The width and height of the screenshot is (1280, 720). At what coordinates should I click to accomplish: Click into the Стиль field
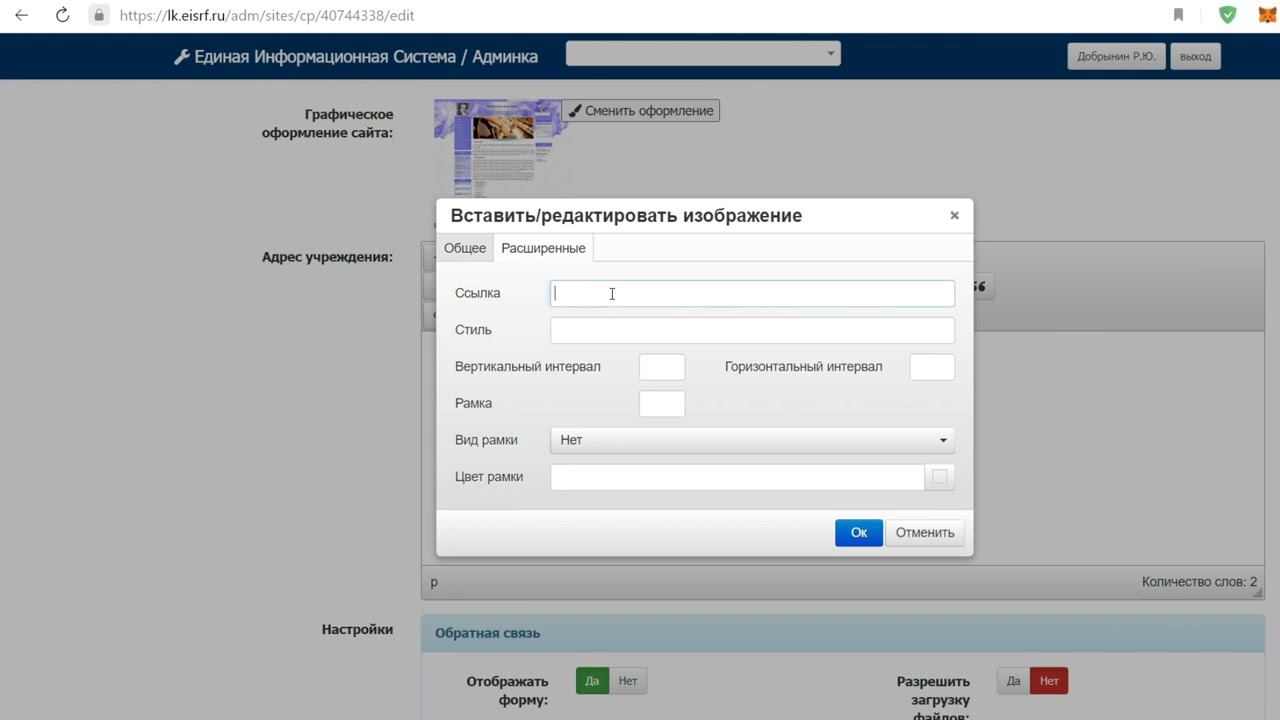[752, 330]
